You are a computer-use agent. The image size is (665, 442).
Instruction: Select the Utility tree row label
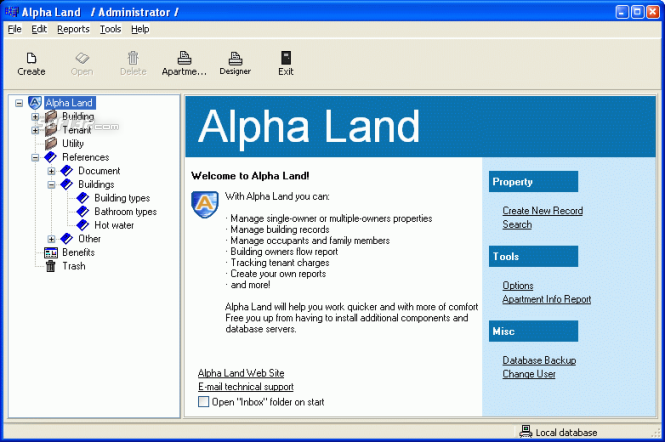(x=73, y=143)
